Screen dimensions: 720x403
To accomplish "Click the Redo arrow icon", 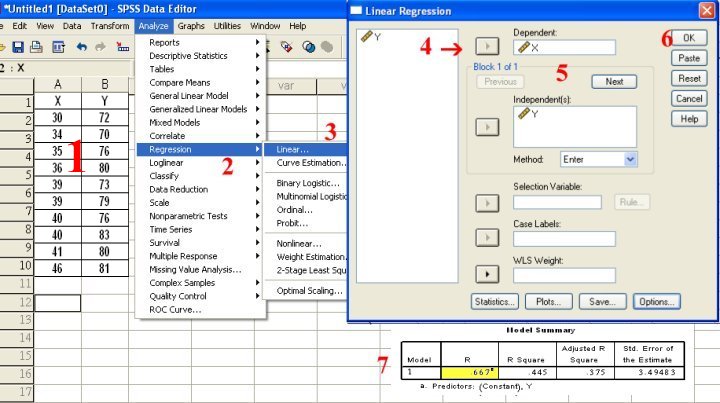I will (x=100, y=47).
